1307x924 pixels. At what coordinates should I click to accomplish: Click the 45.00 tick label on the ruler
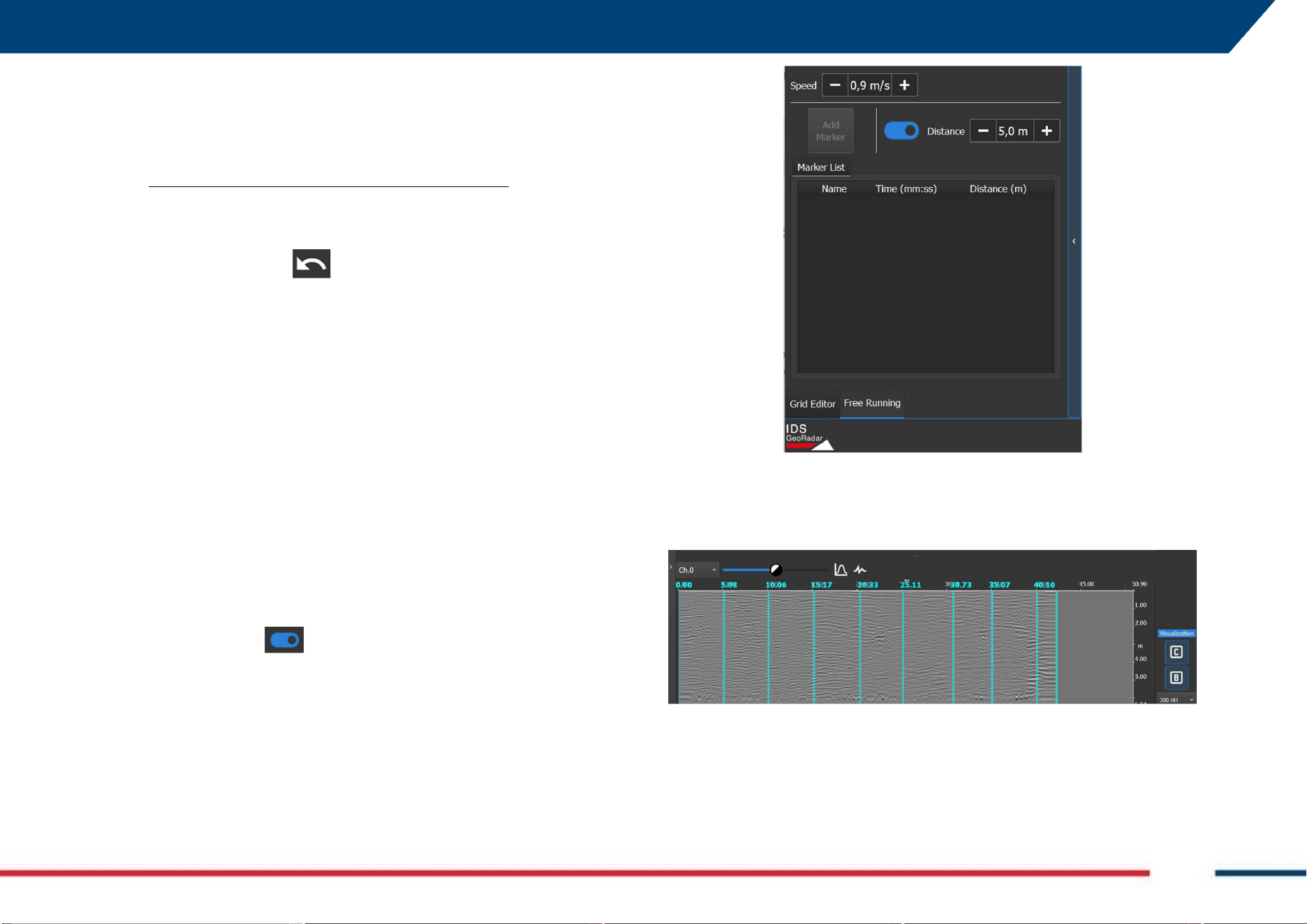pos(1086,584)
